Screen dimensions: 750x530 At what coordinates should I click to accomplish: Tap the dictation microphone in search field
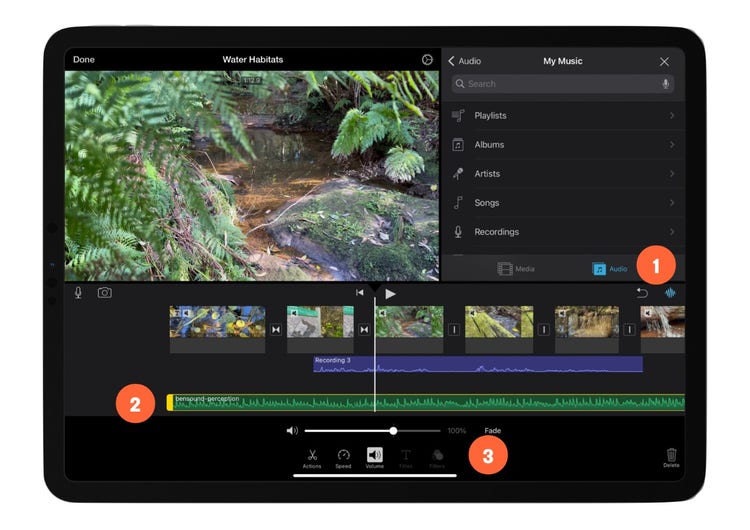665,84
